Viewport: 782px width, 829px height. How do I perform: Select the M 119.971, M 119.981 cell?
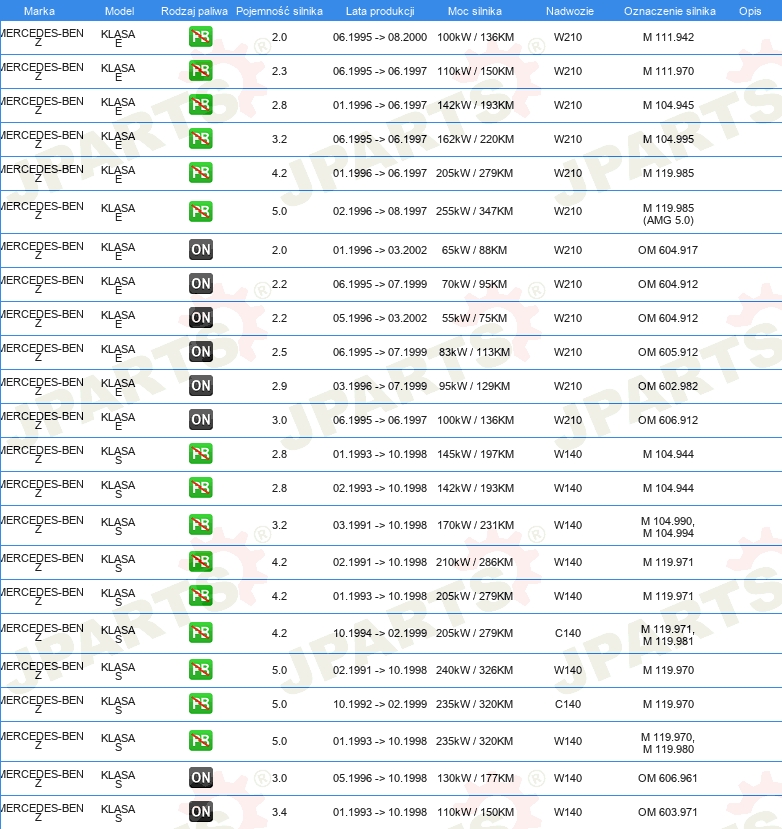pos(668,635)
